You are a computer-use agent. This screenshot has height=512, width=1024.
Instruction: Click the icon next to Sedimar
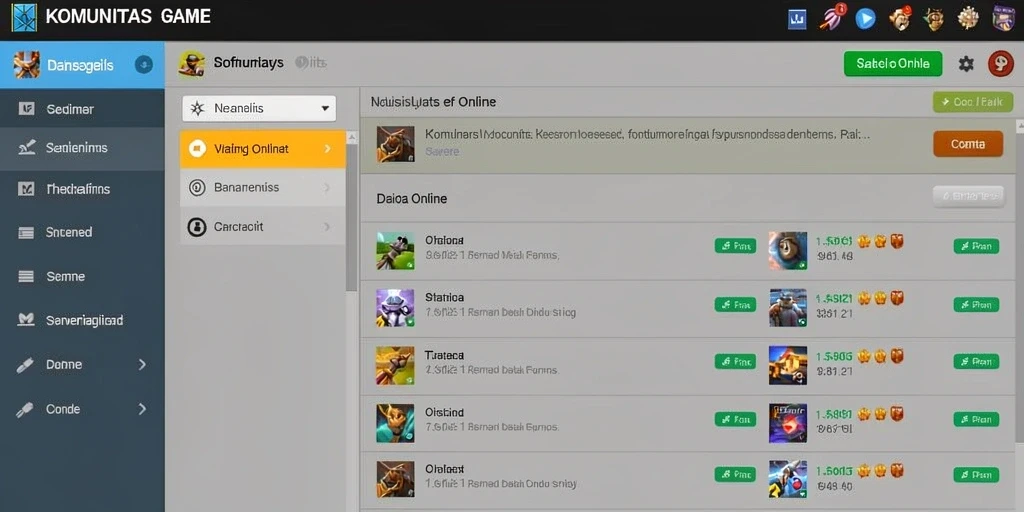(x=26, y=109)
